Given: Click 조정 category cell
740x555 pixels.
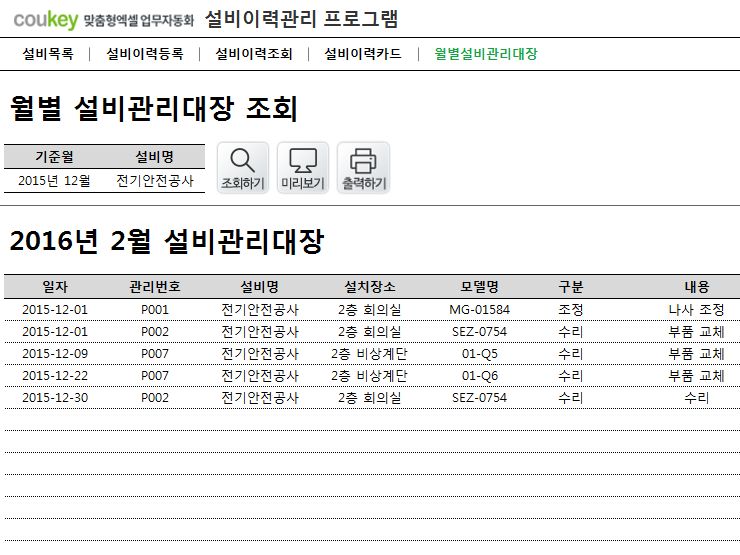Looking at the screenshot, I should pos(571,310).
